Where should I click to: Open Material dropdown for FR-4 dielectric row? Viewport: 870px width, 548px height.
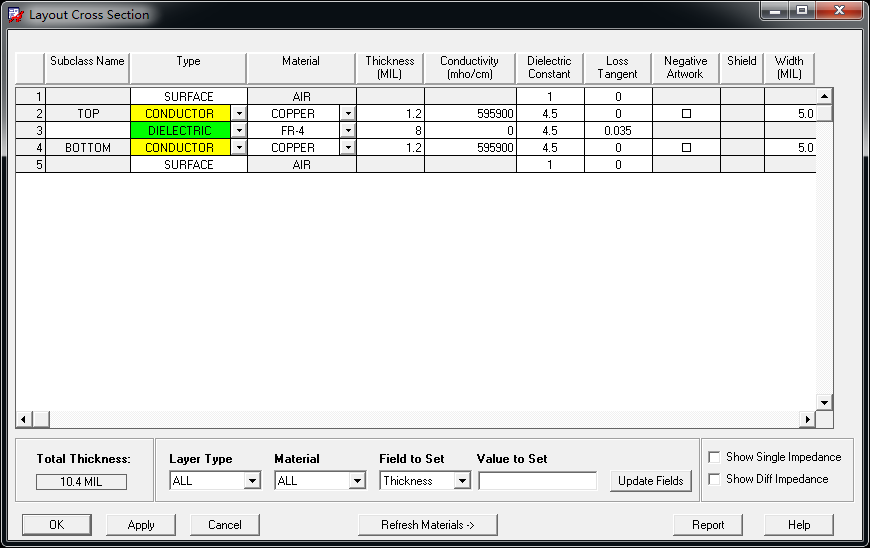(x=348, y=131)
